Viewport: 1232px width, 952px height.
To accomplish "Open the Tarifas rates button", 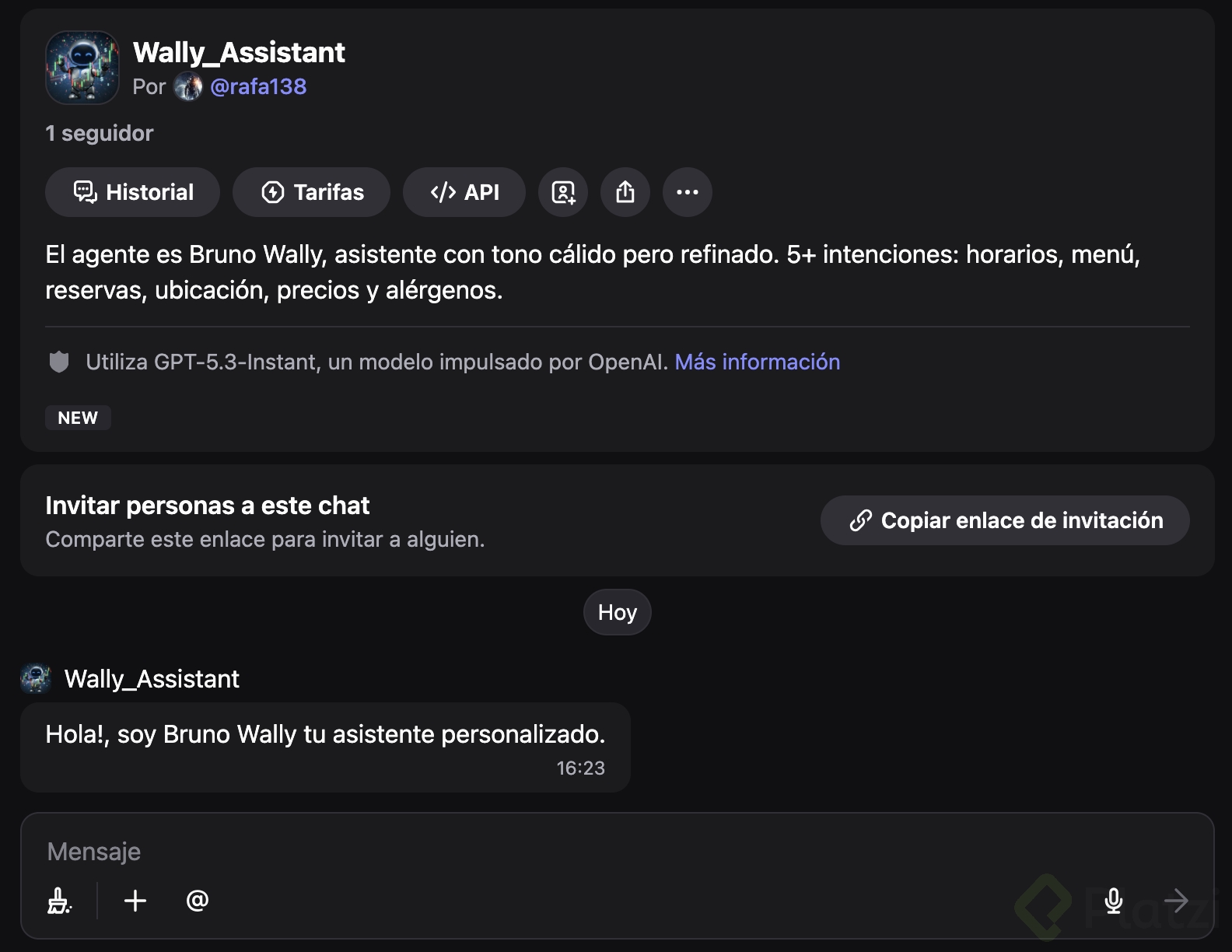I will pyautogui.click(x=311, y=192).
